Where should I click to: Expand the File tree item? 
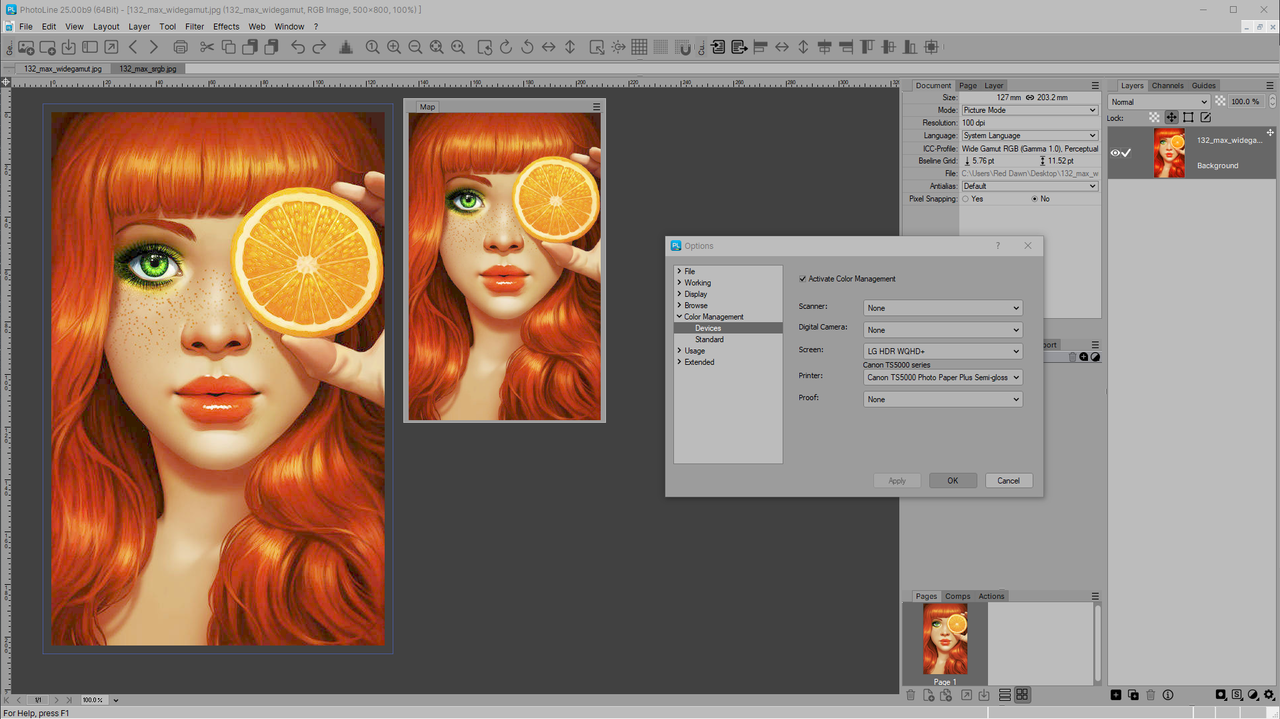pyautogui.click(x=679, y=271)
